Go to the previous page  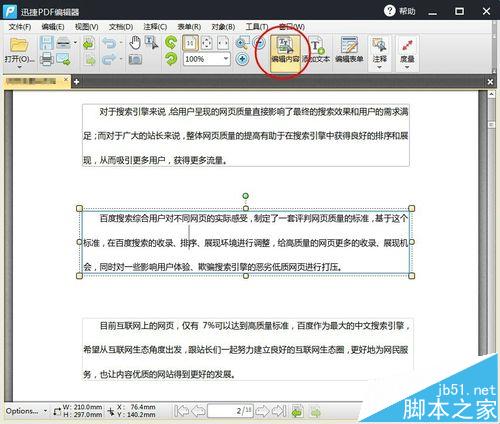click(x=199, y=411)
